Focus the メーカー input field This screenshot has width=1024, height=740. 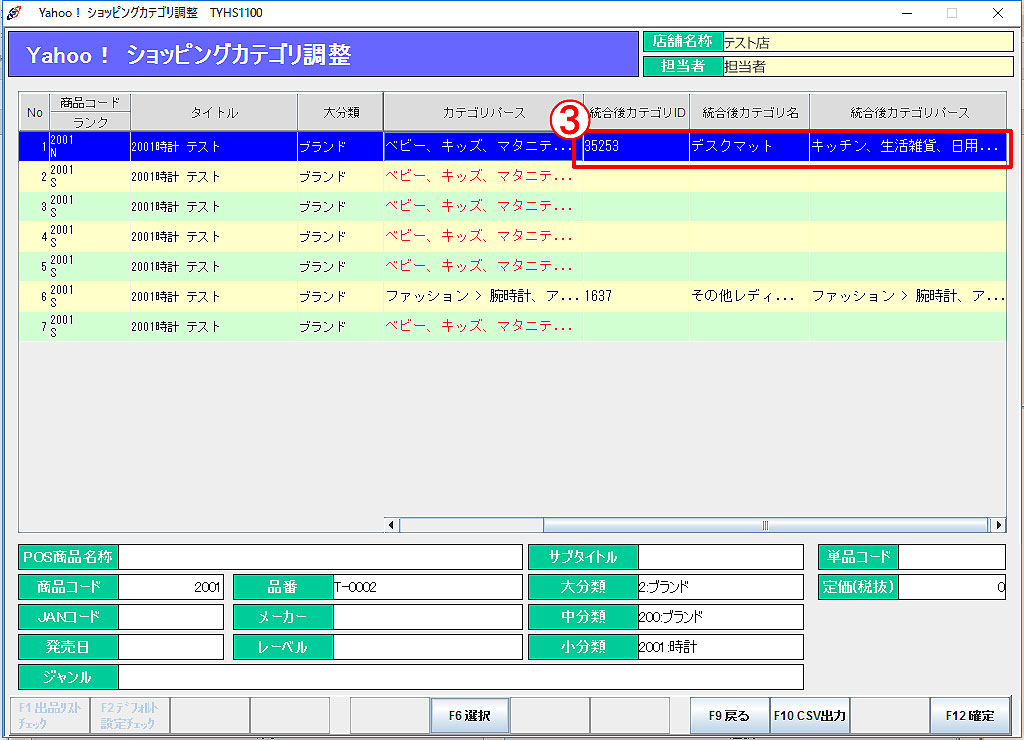(427, 617)
